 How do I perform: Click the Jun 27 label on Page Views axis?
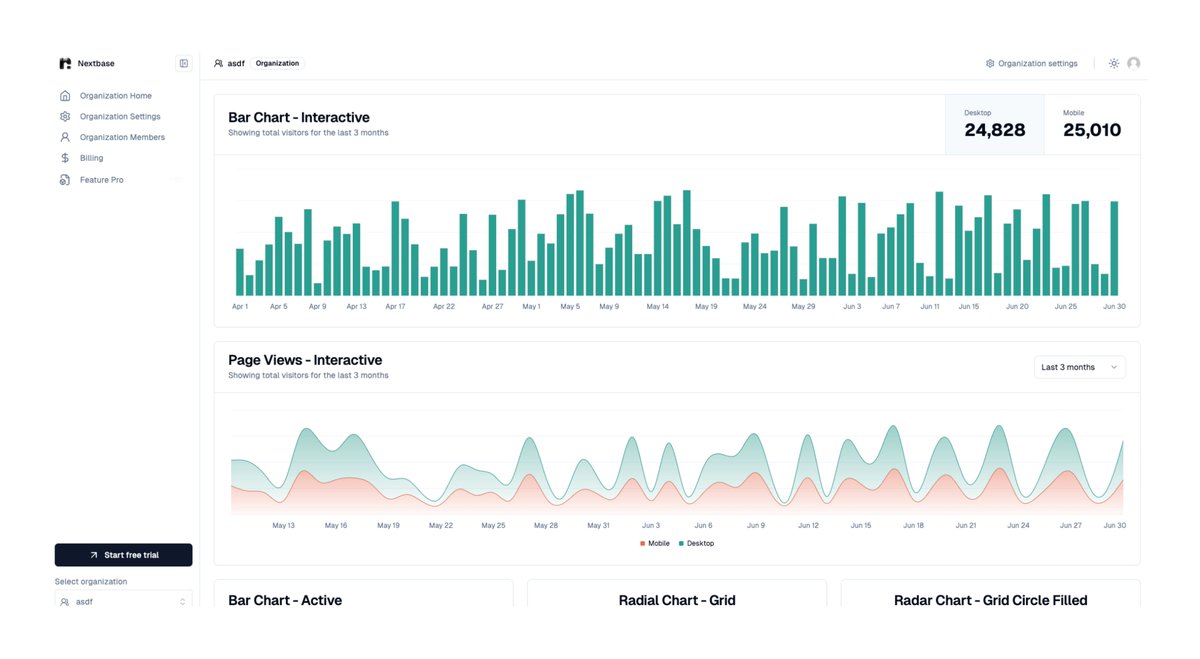point(1070,525)
